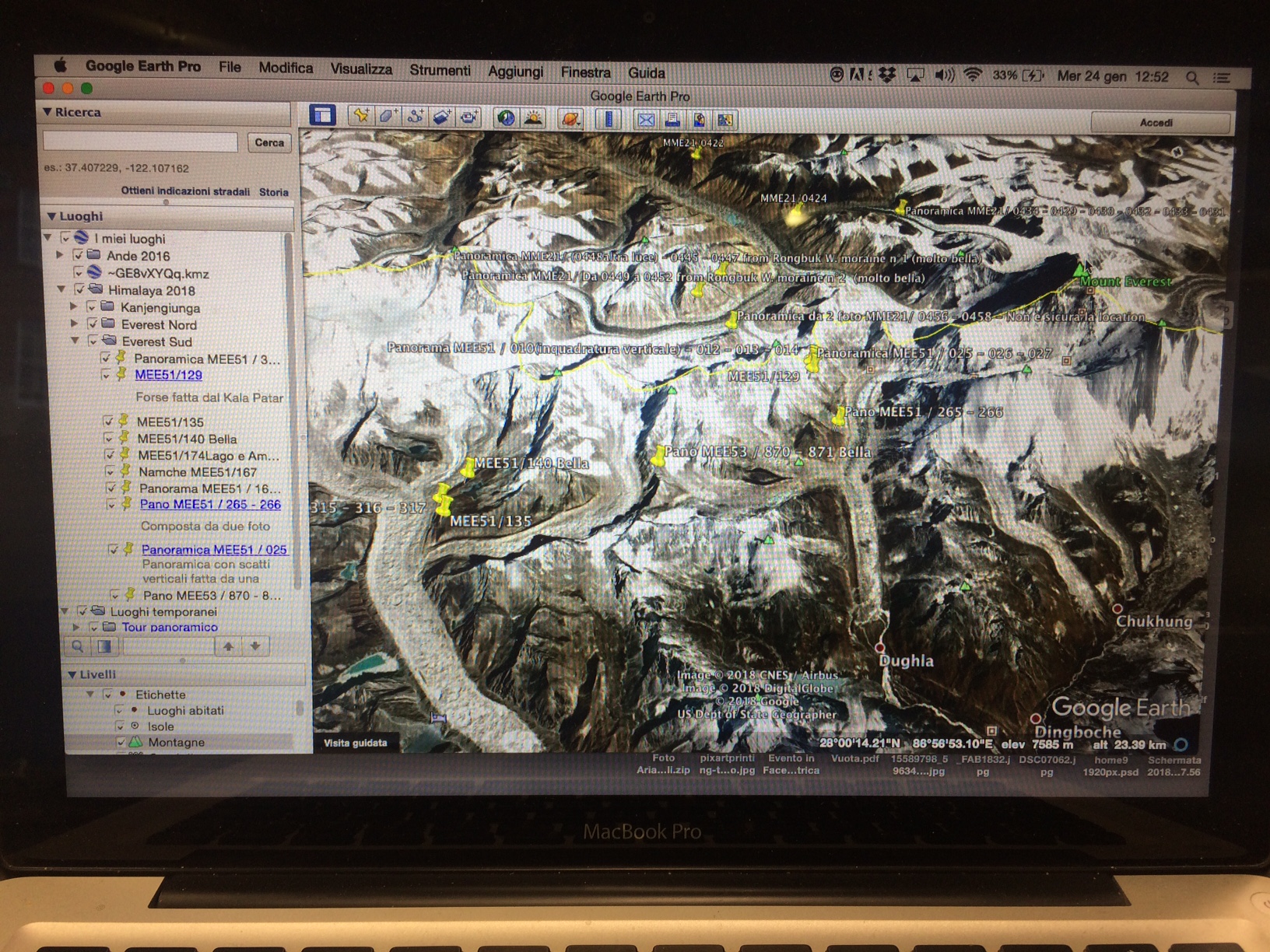Toggle the sidebar with the toolbar button
Viewport: 1270px width, 952px height.
322,116
